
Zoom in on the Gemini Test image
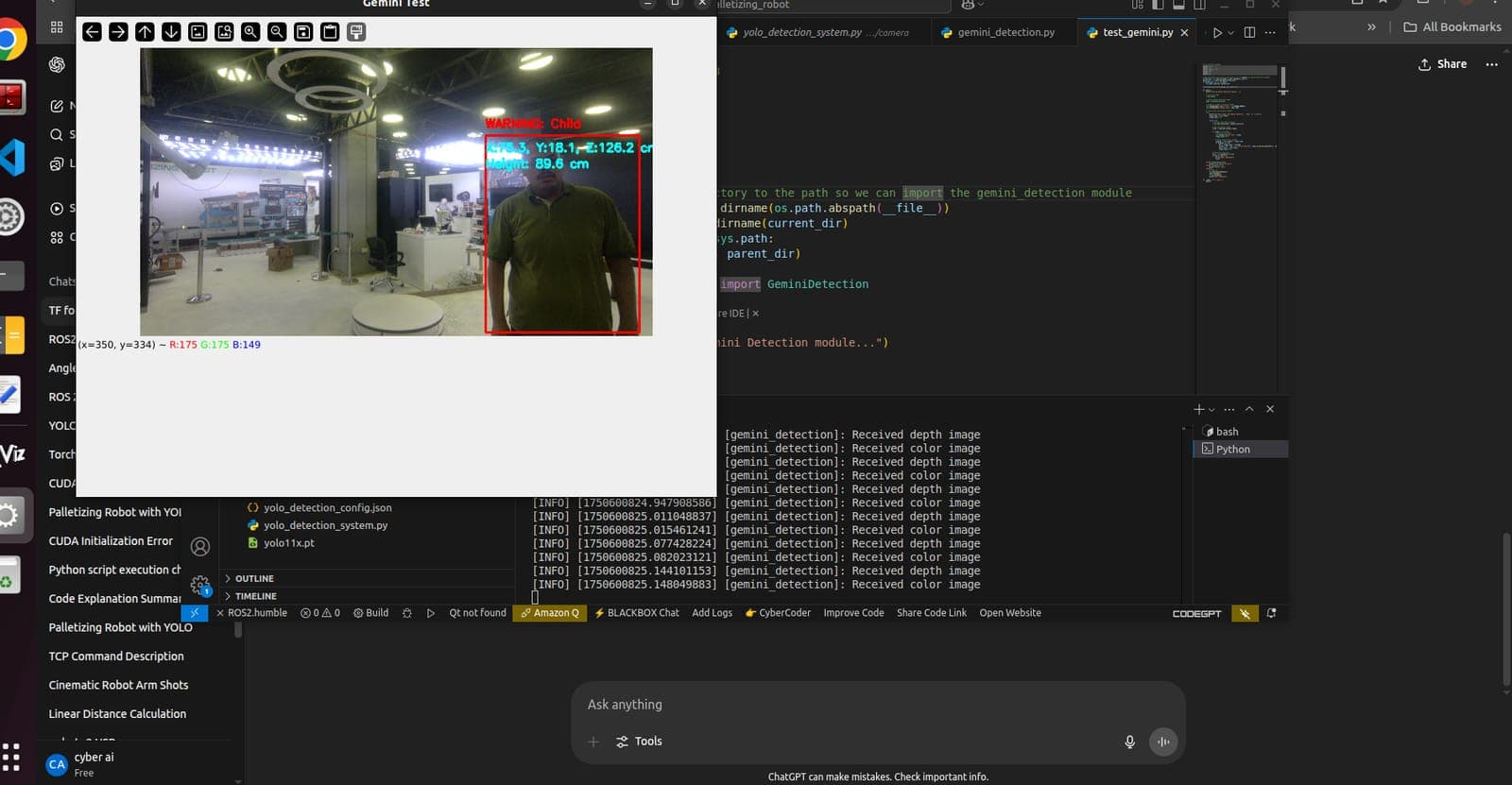[x=250, y=32]
